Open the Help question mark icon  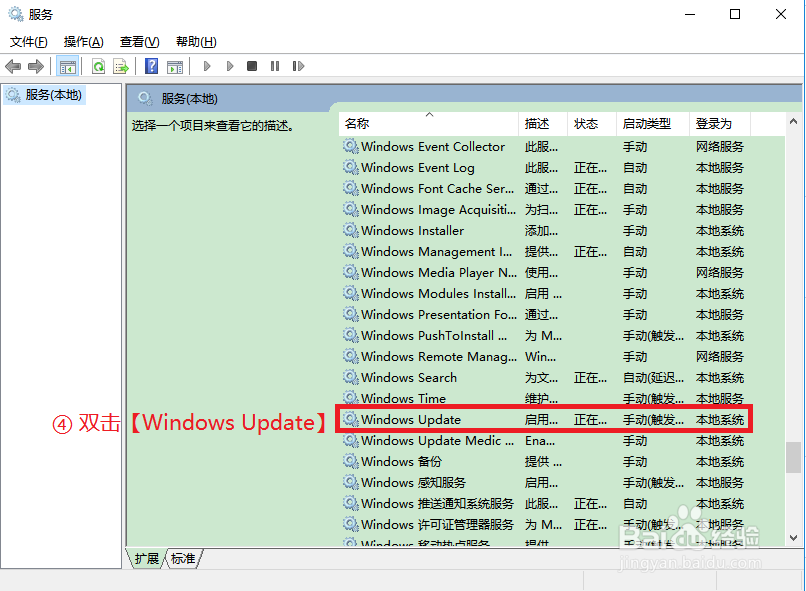(x=152, y=66)
